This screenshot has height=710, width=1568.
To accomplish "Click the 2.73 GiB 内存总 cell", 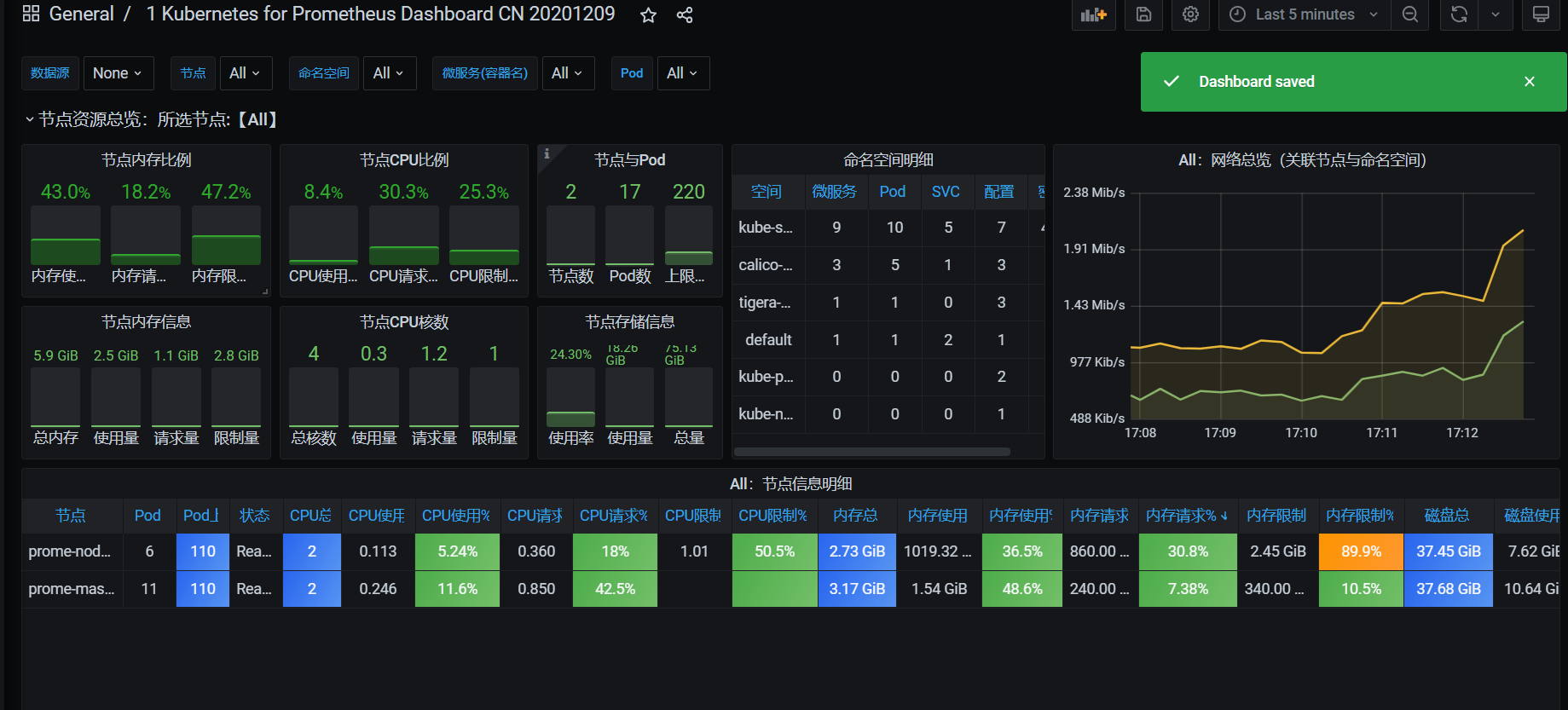I will click(x=857, y=551).
